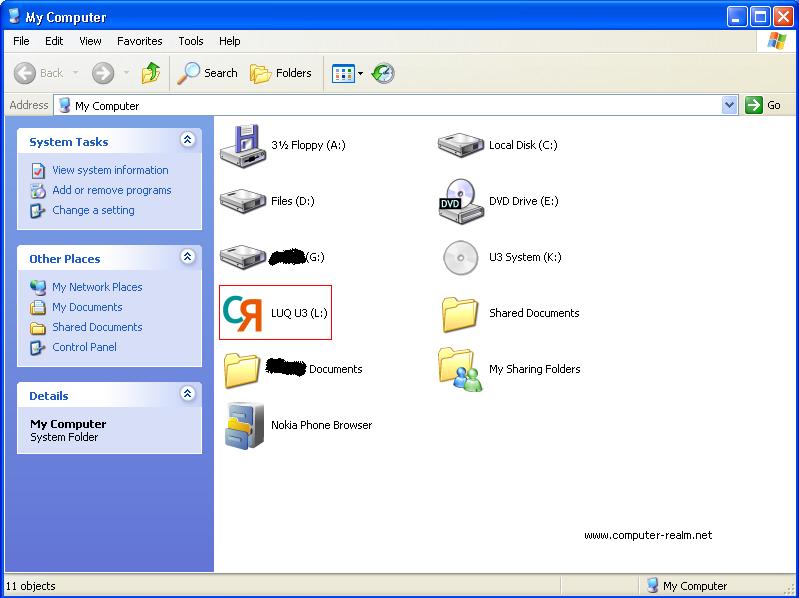Click the Add or remove programs link

tap(111, 190)
